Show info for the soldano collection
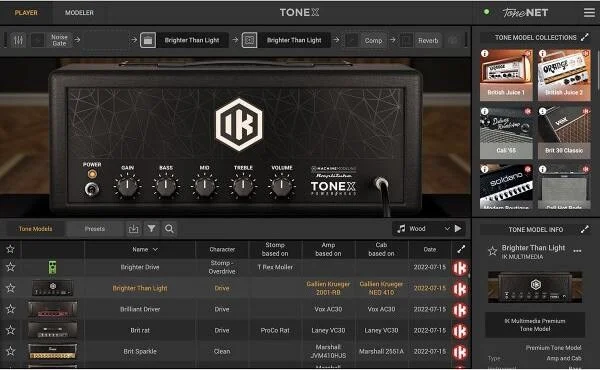600x370 pixels. click(485, 169)
